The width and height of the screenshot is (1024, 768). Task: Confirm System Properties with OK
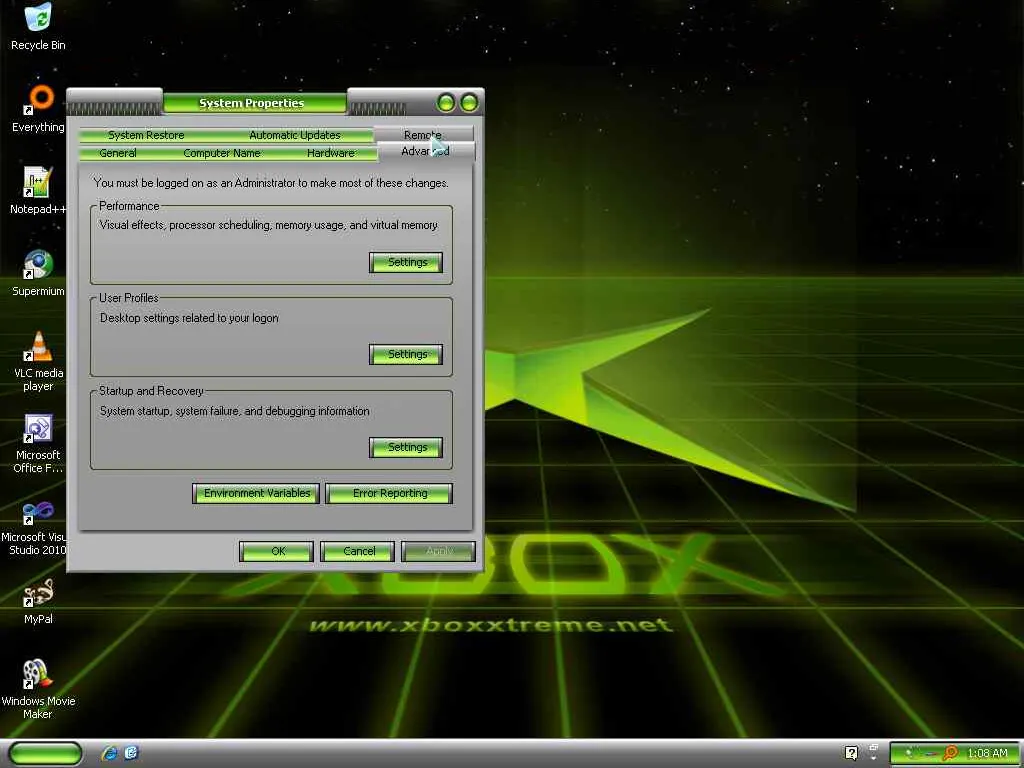[277, 551]
